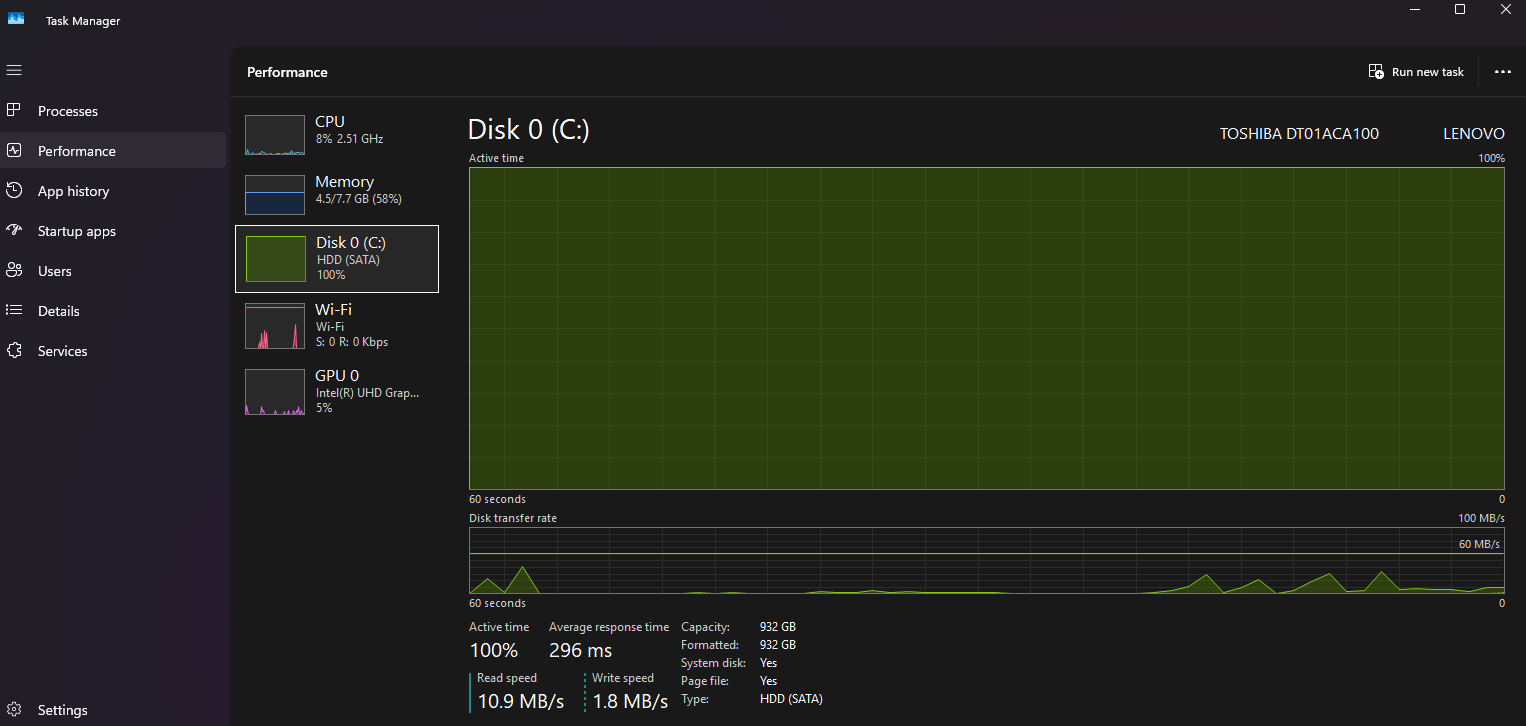Click the Run new task button label

[1427, 72]
